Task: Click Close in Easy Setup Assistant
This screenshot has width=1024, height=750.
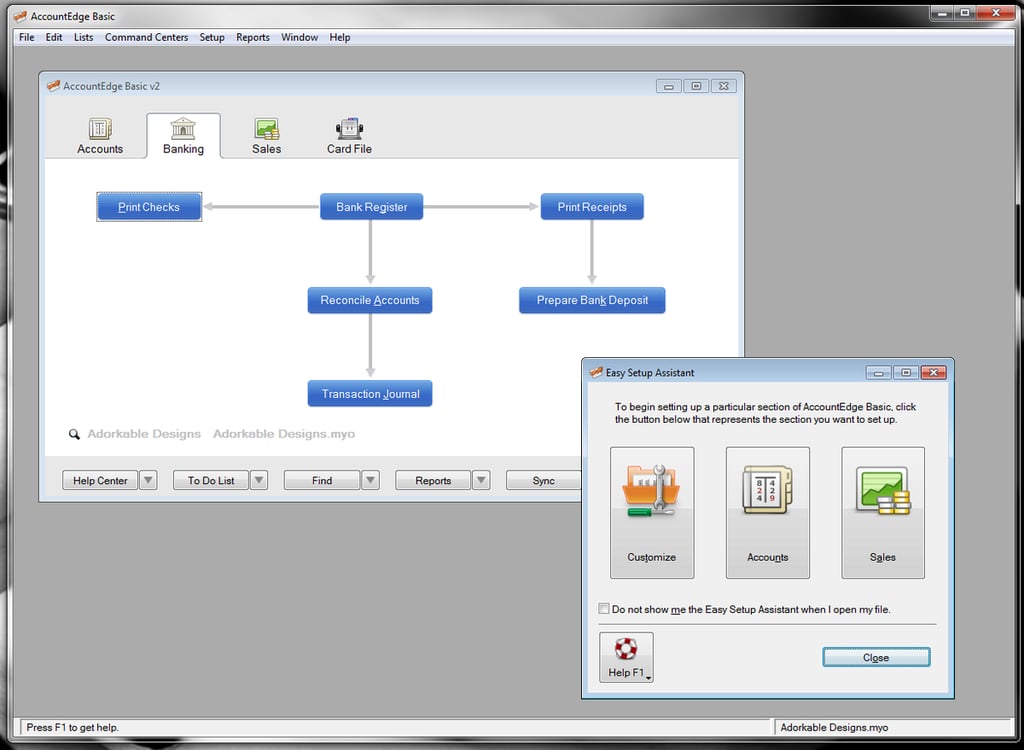Action: coord(876,657)
